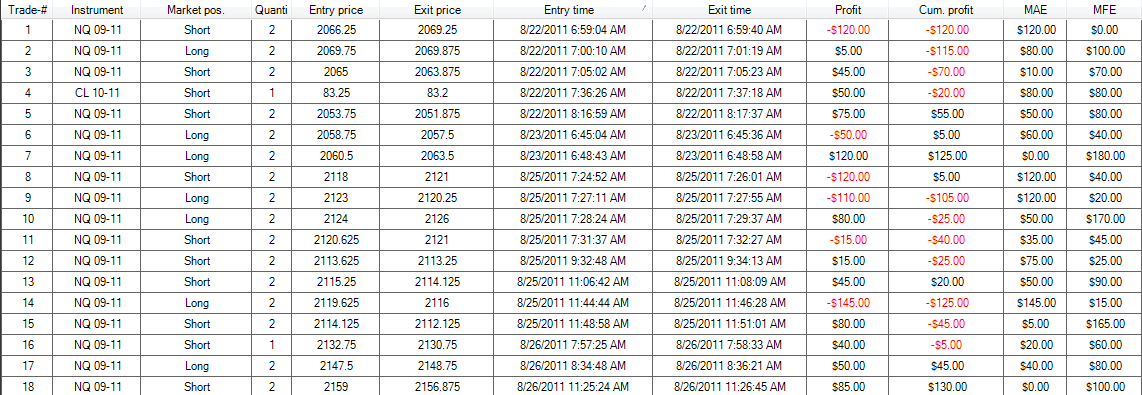Image resolution: width=1142 pixels, height=395 pixels.
Task: Click the sort arrow in Entry time header
Action: point(644,7)
